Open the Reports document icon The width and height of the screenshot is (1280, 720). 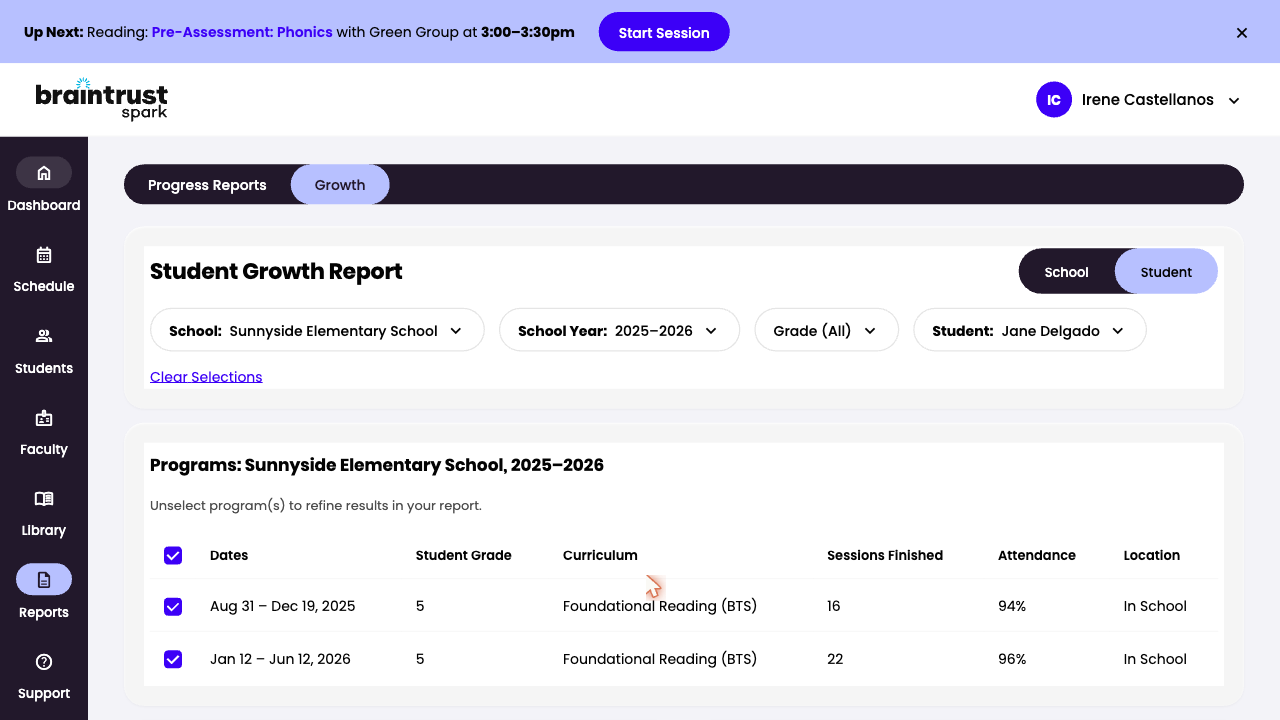tap(44, 580)
